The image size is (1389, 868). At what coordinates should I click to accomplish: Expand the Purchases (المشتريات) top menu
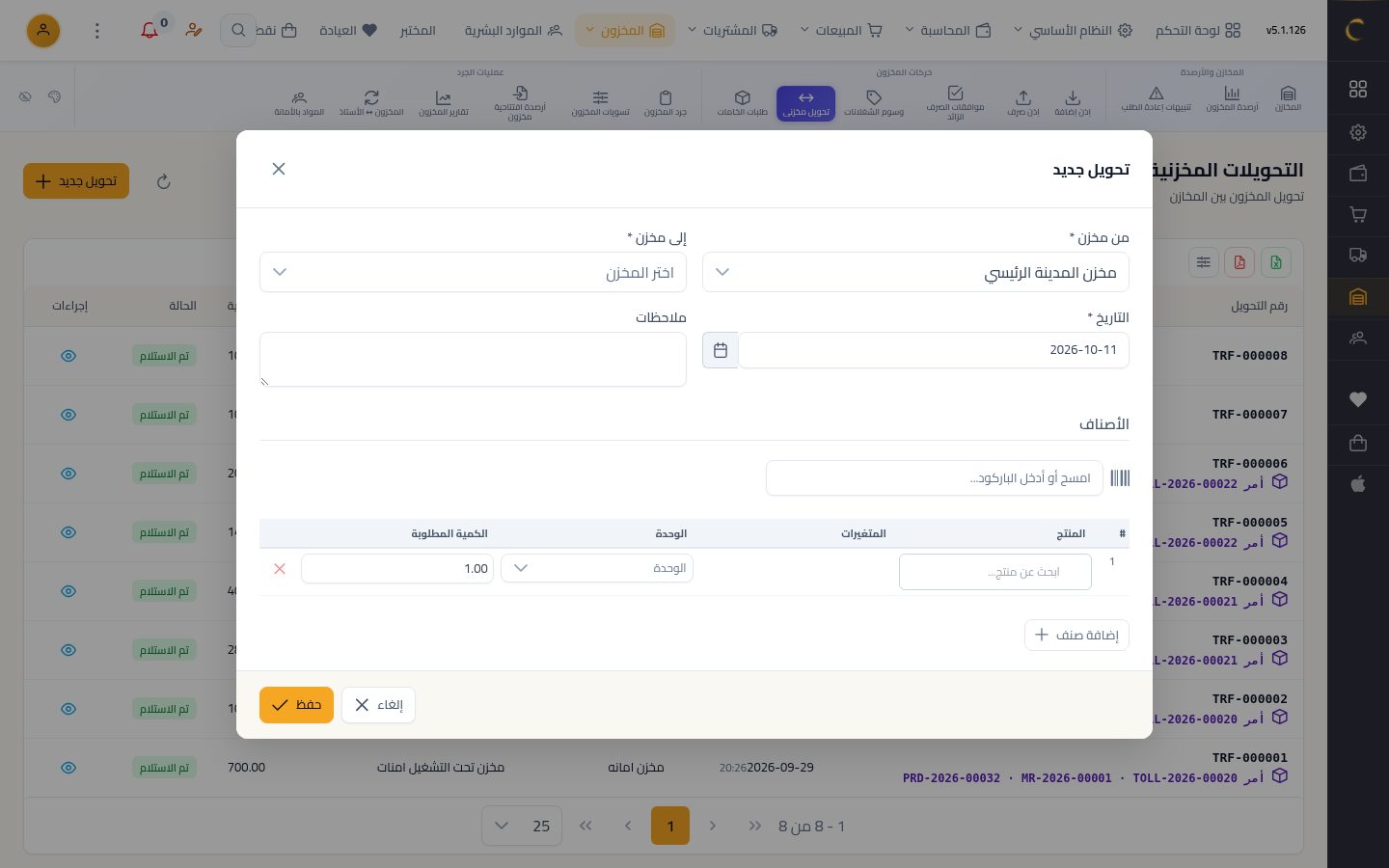pos(732,31)
